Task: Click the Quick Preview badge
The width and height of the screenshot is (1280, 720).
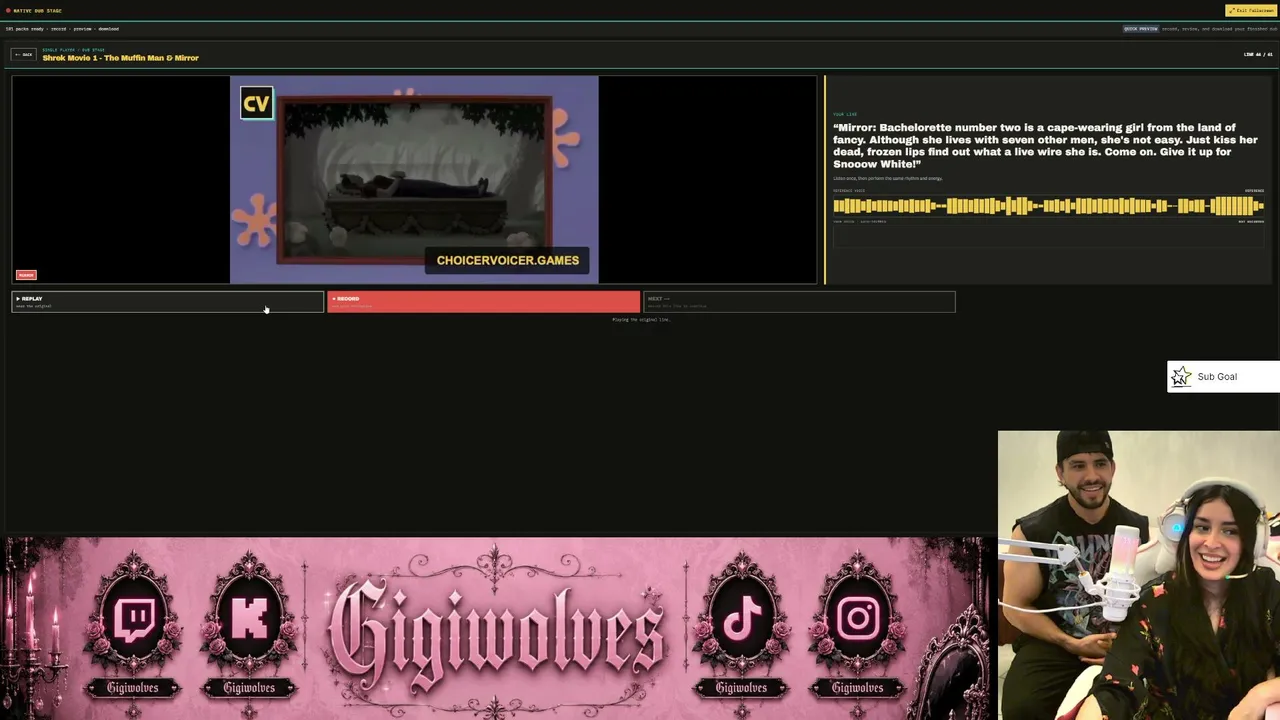Action: pos(1141,29)
